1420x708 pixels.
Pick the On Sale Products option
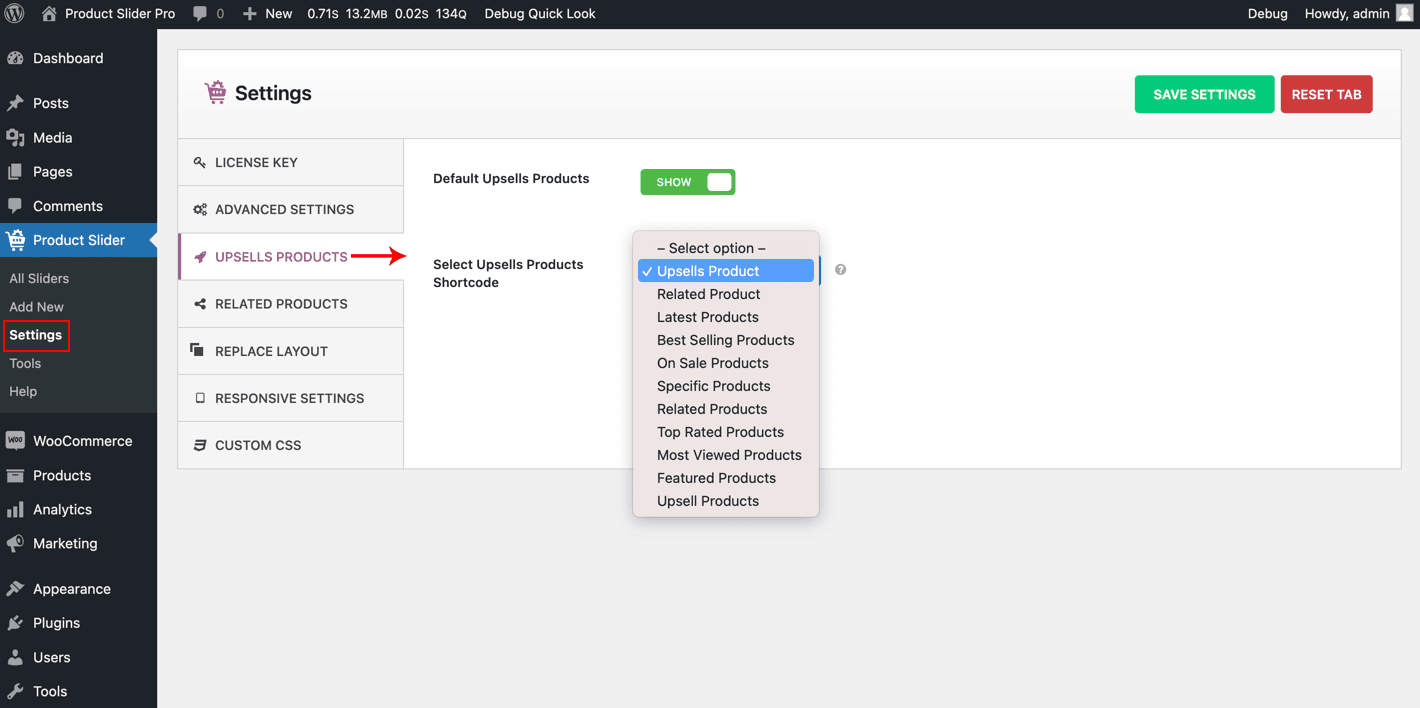pyautogui.click(x=712, y=363)
